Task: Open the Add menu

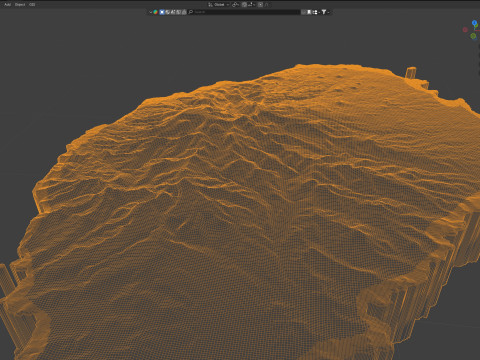Action: tap(7, 5)
